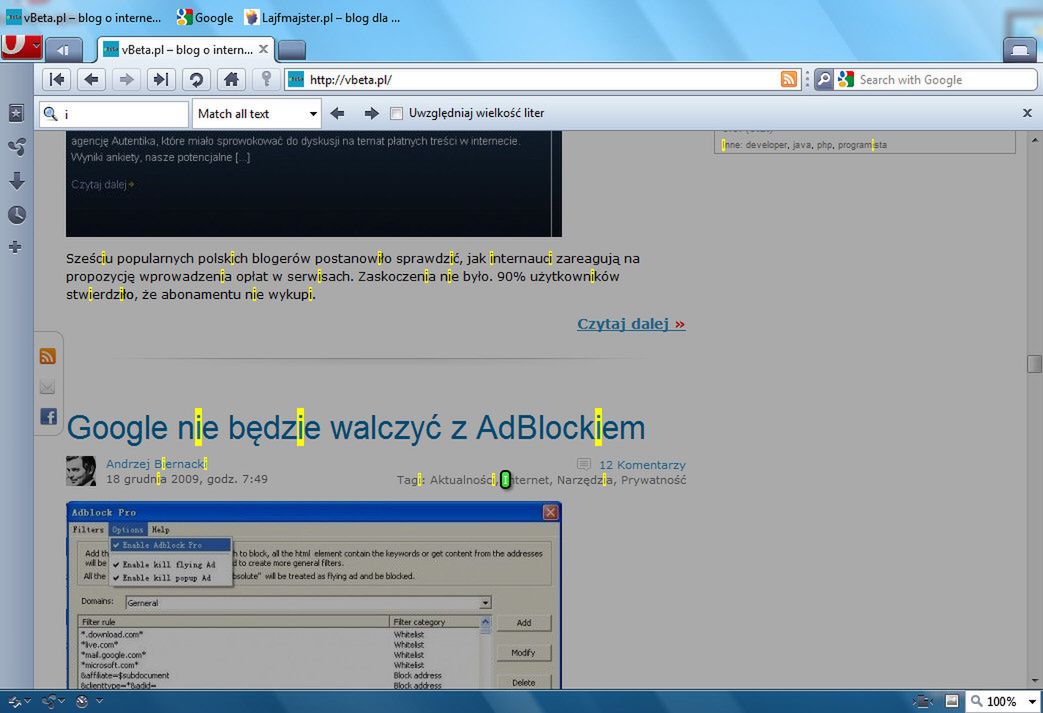Click the RSS feed icon in address bar
1043x713 pixels.
(x=788, y=79)
